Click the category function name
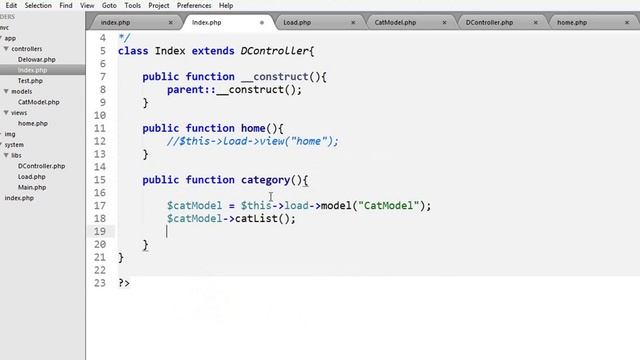The image size is (640, 360). click(265, 180)
